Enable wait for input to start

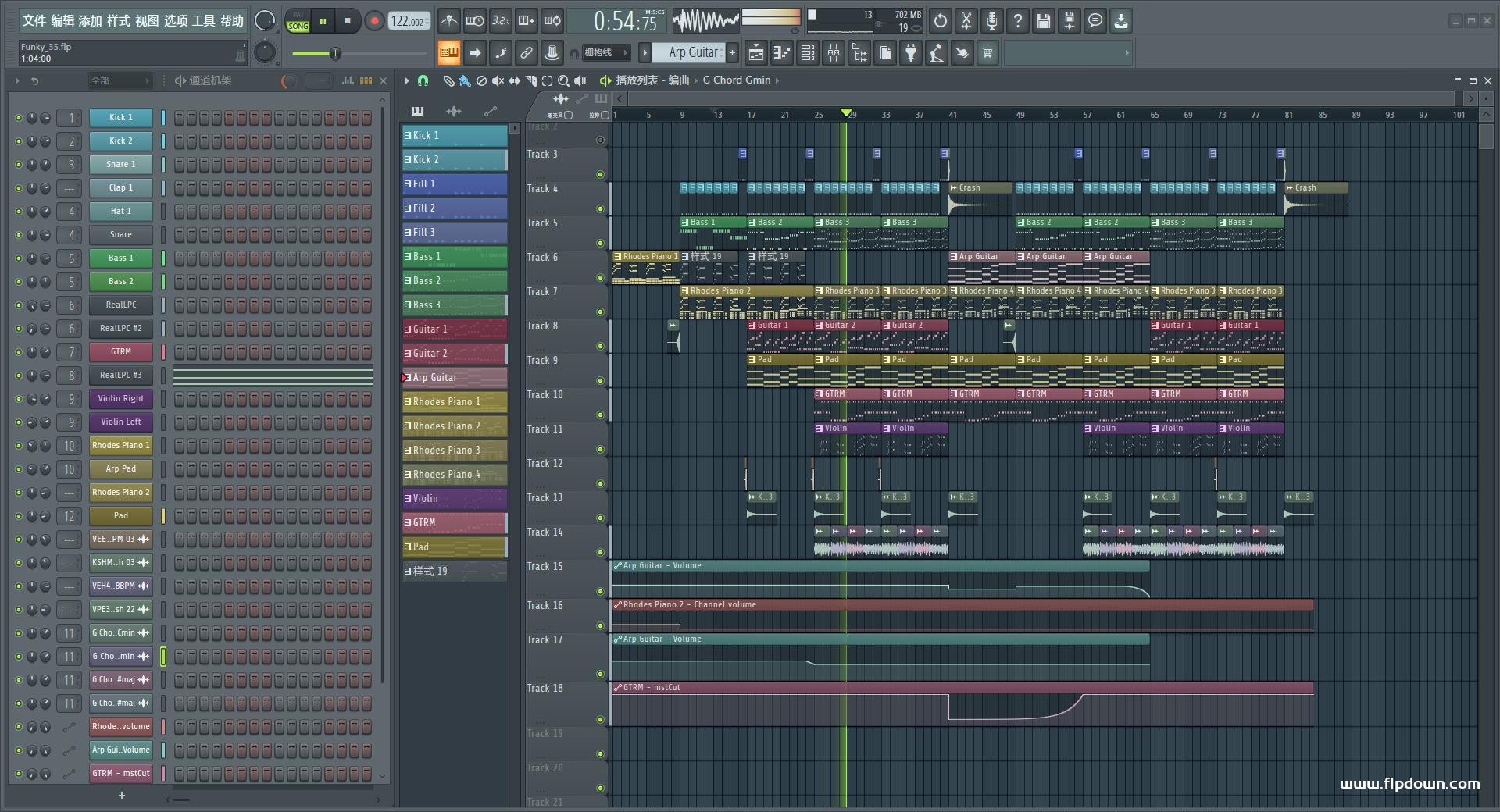pos(474,21)
